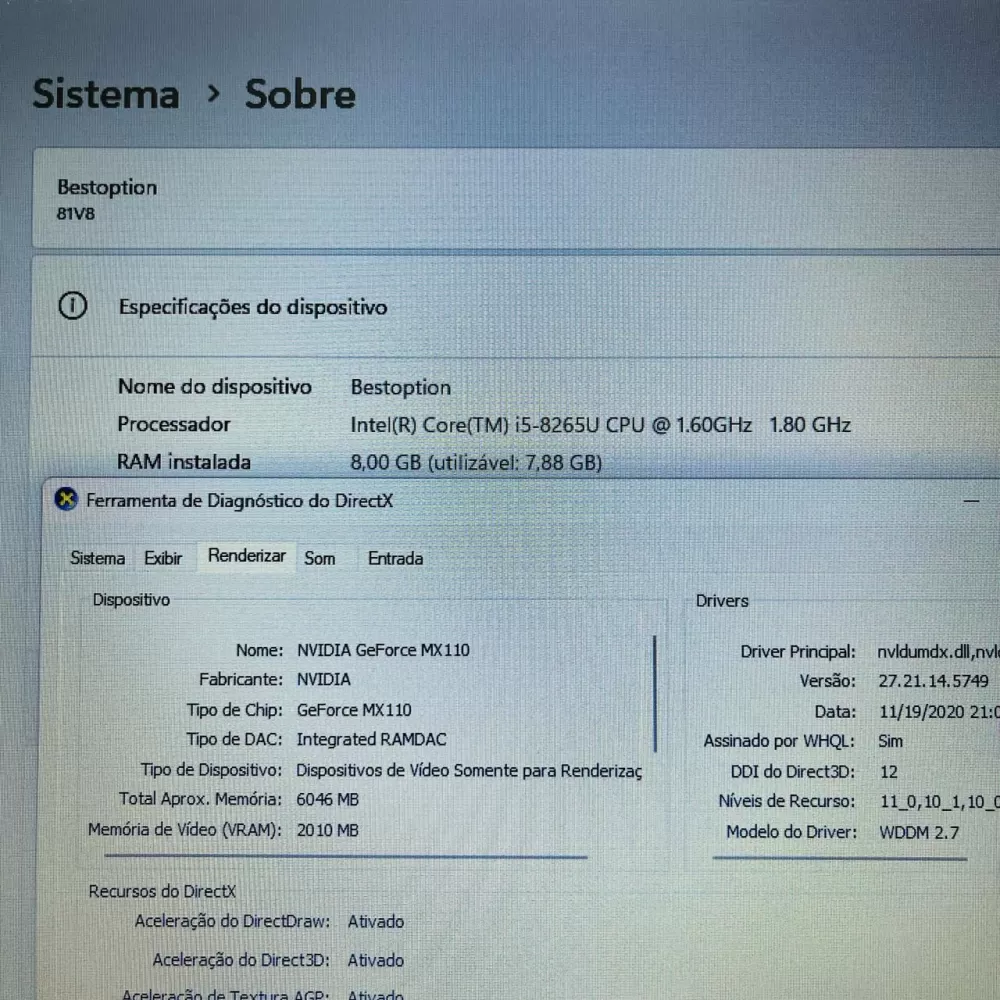Click Ativado next to Aceleração do Direct3D
The image size is (1000, 1000).
point(376,960)
